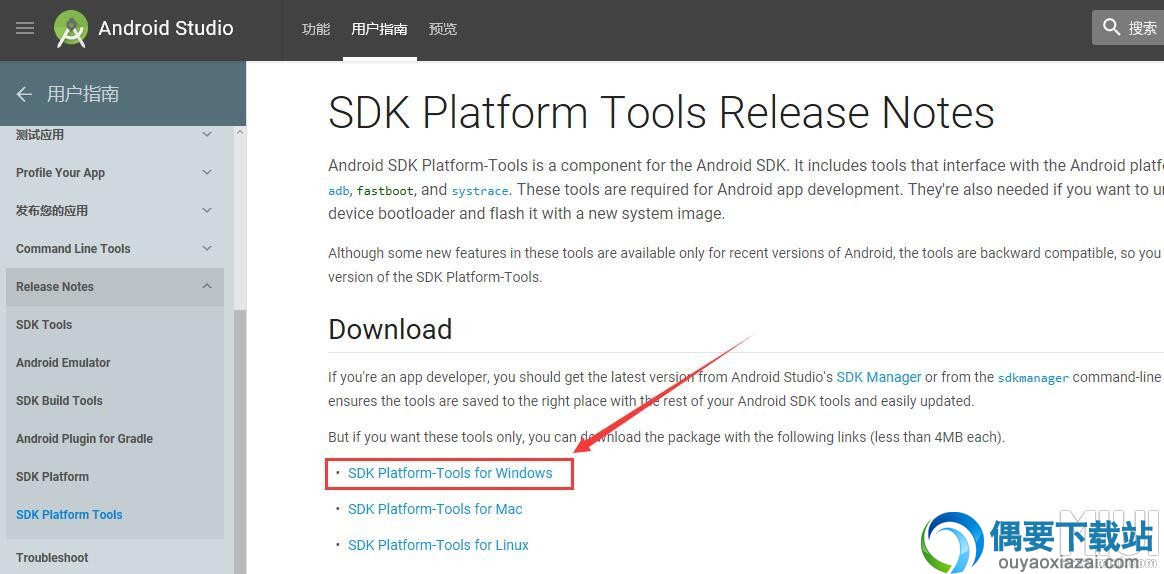Open SDK Build Tools release notes

pyautogui.click(x=59, y=400)
